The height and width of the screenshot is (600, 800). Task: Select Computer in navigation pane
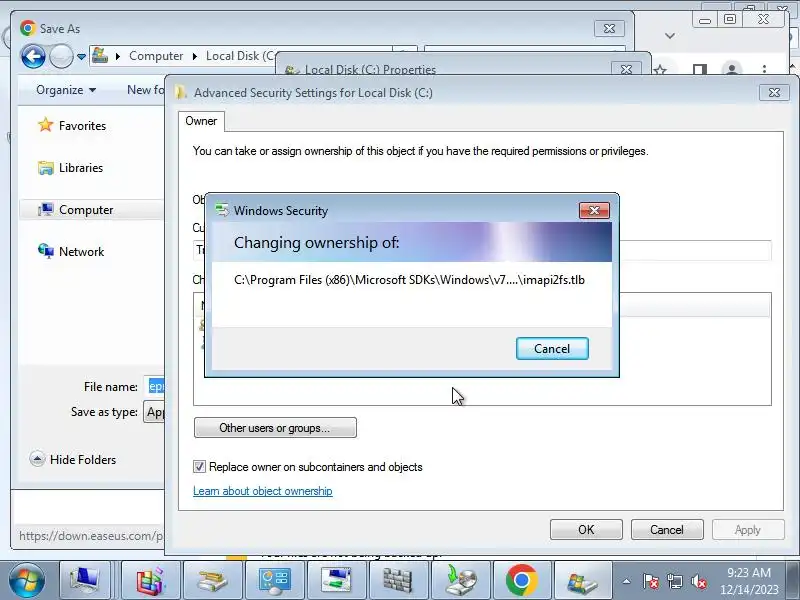point(76,210)
